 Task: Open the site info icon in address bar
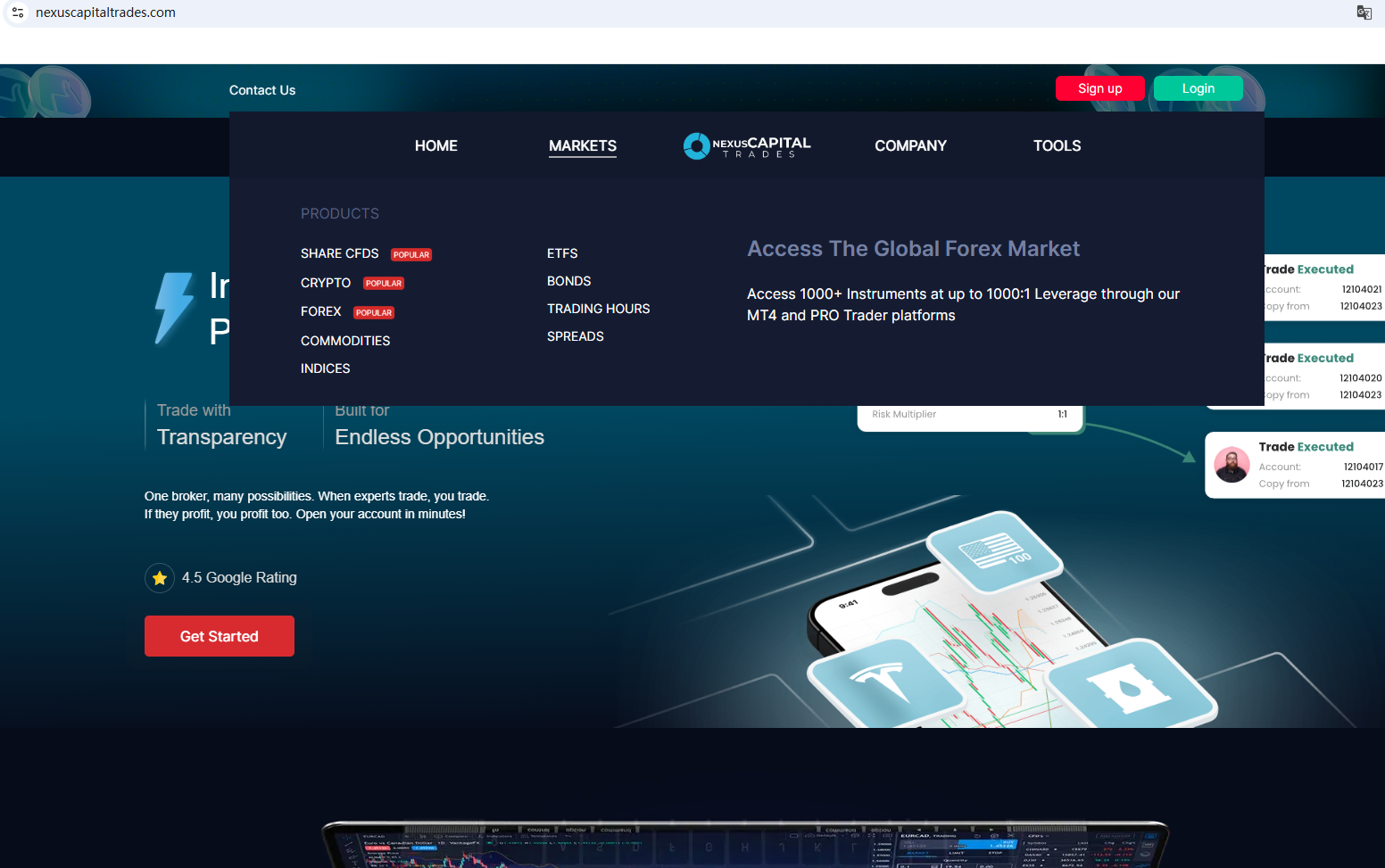coord(18,12)
